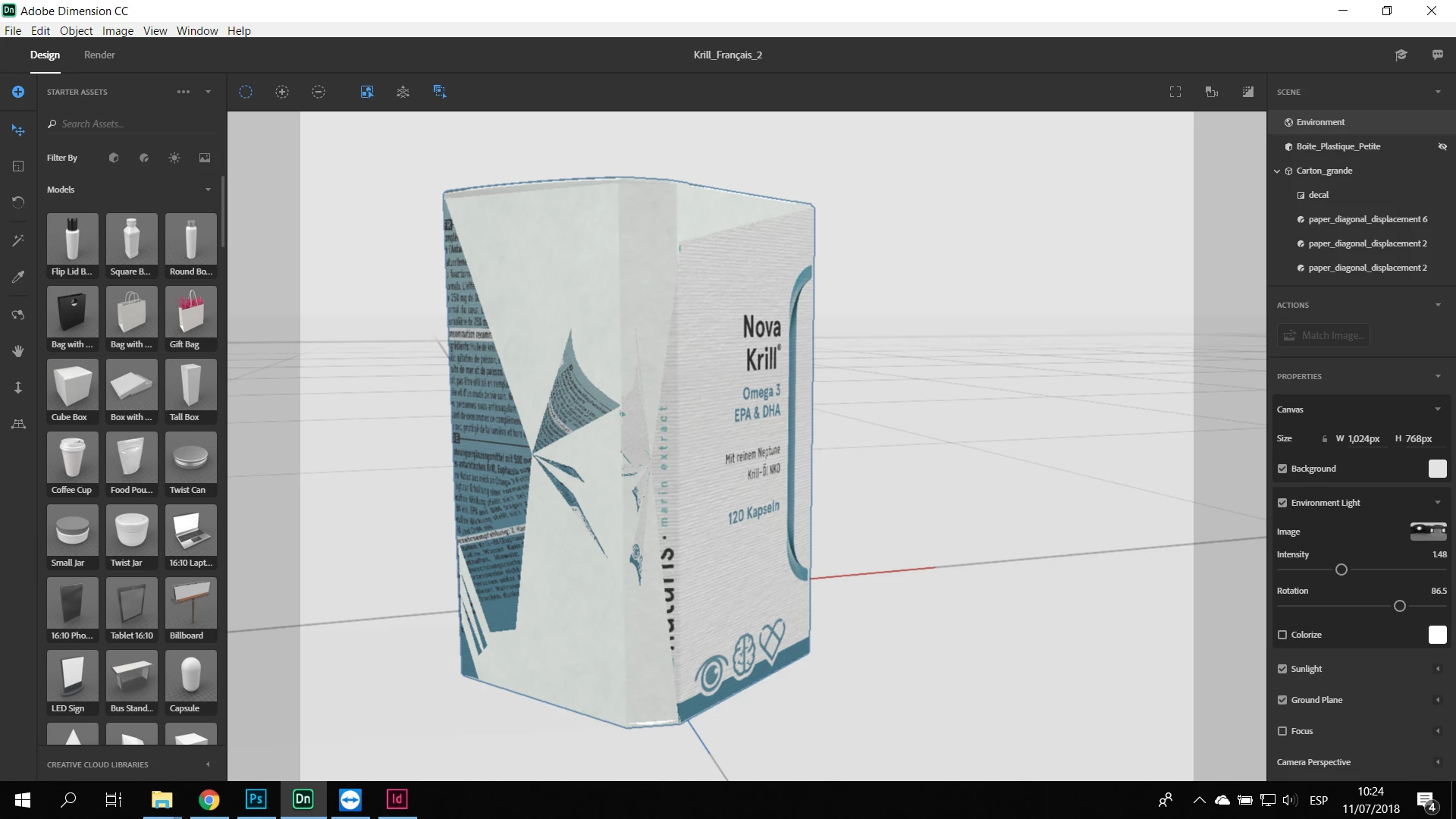
Task: Click the Match Image button
Action: pos(1323,335)
